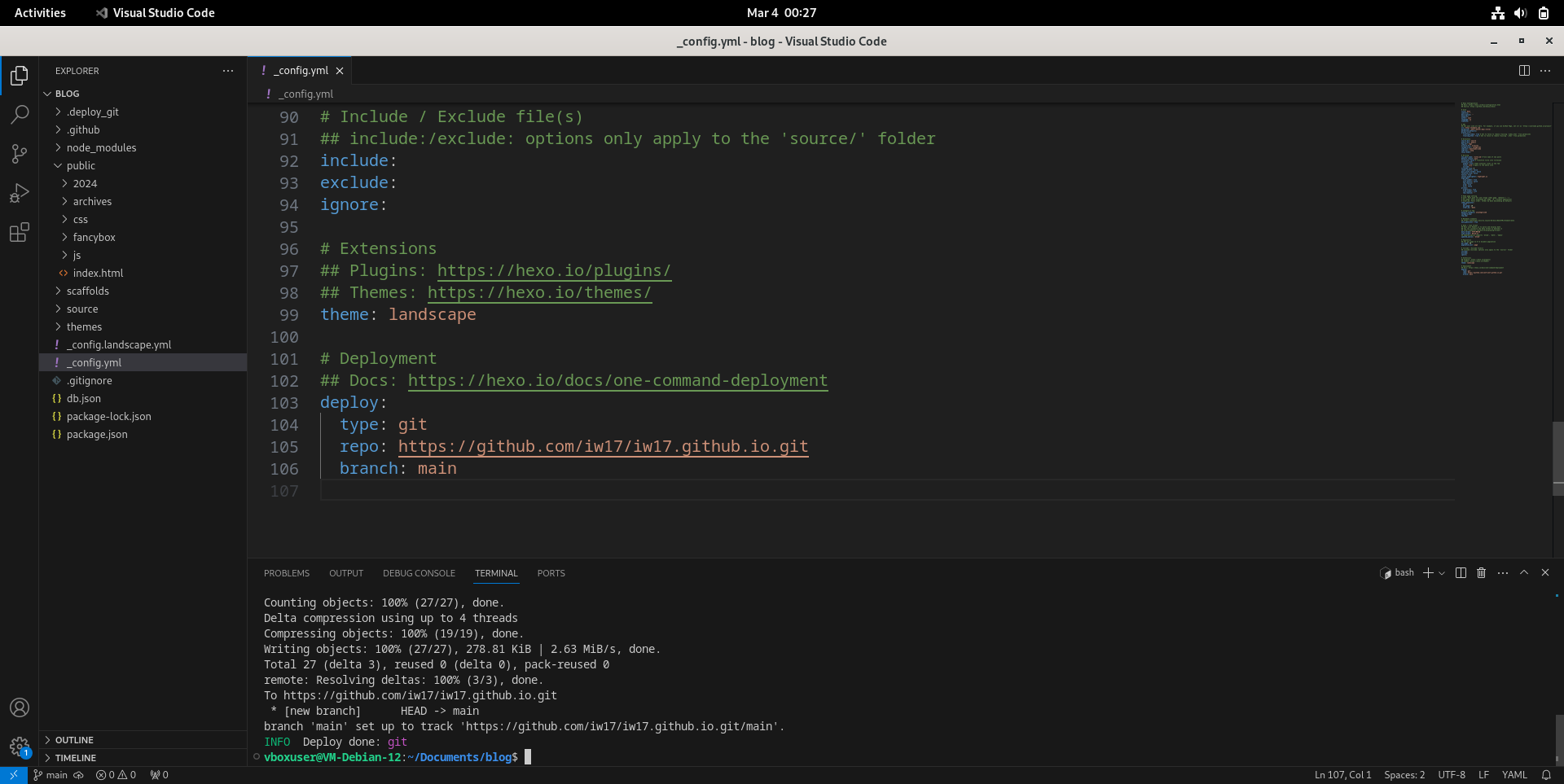
Task: Open the launch profile dropdown next to plus
Action: coord(1442,573)
